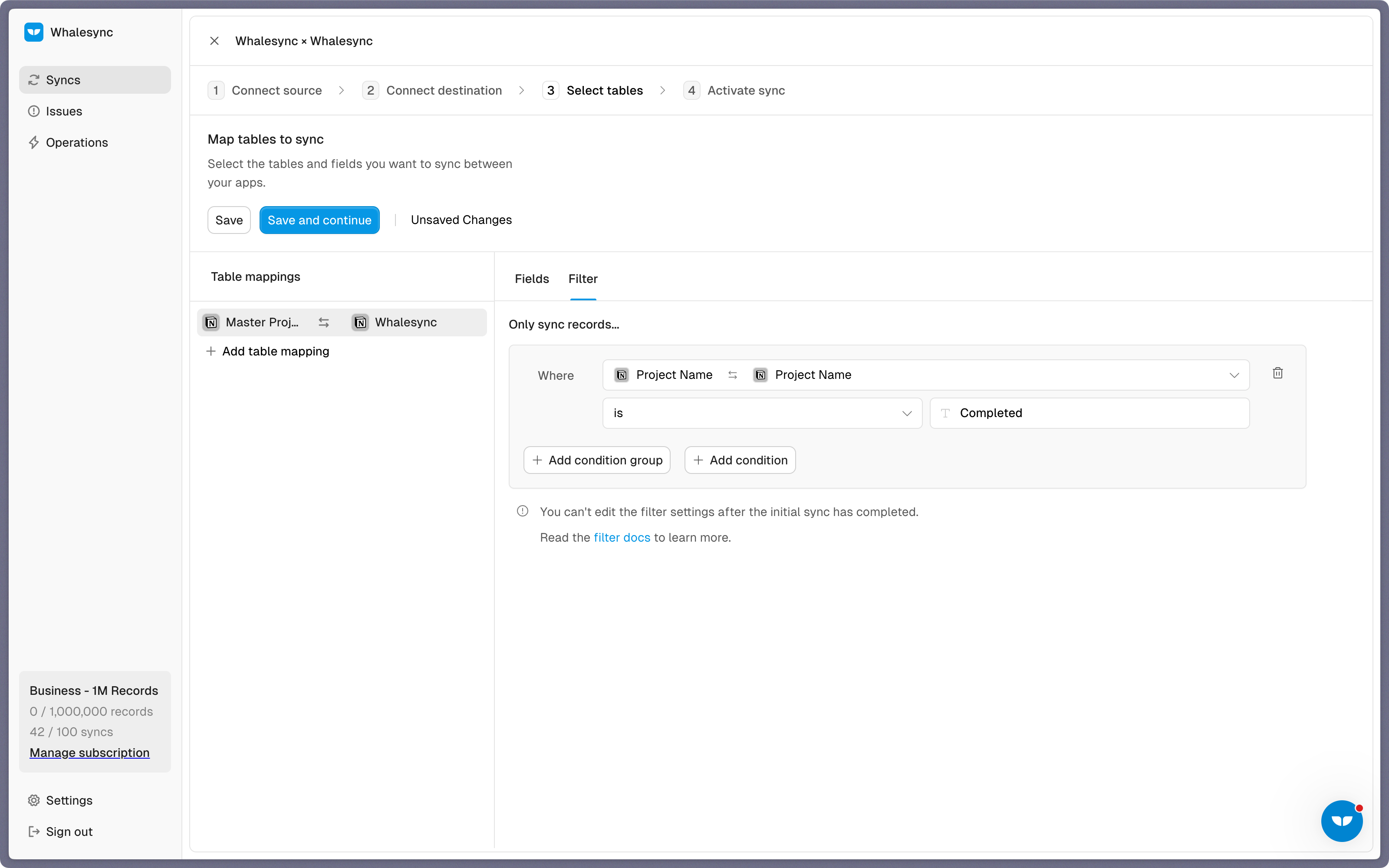This screenshot has height=868, width=1389.
Task: Click the Operations lightning bolt icon
Action: 34,142
